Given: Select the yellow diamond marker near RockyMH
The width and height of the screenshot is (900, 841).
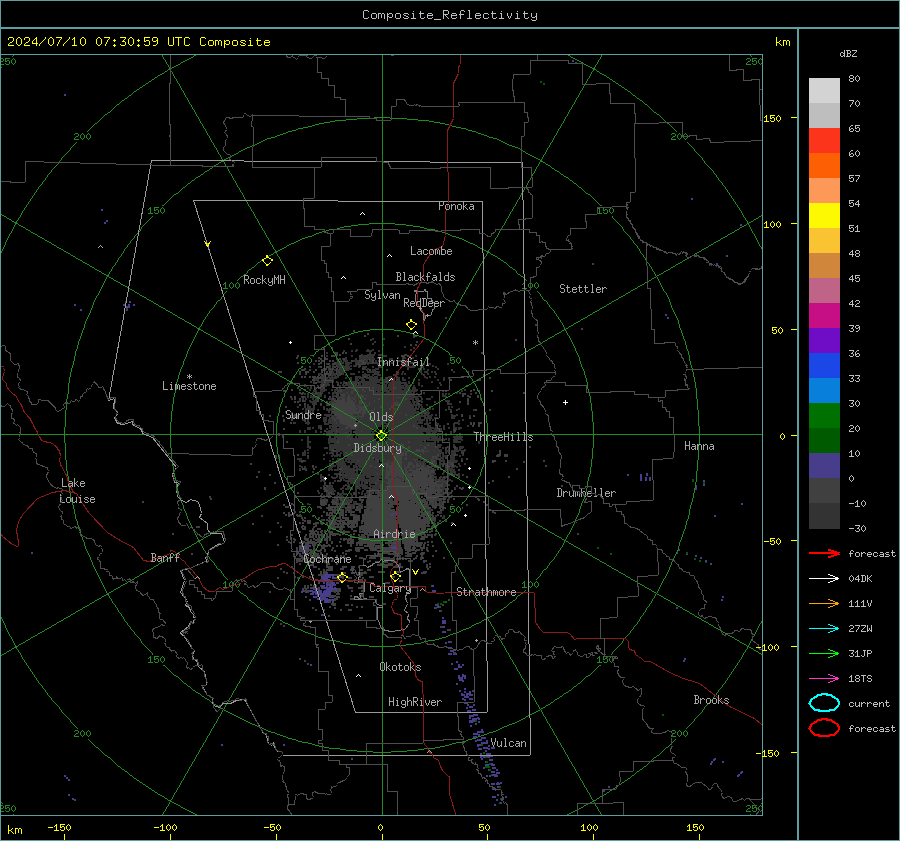Looking at the screenshot, I should [267, 261].
